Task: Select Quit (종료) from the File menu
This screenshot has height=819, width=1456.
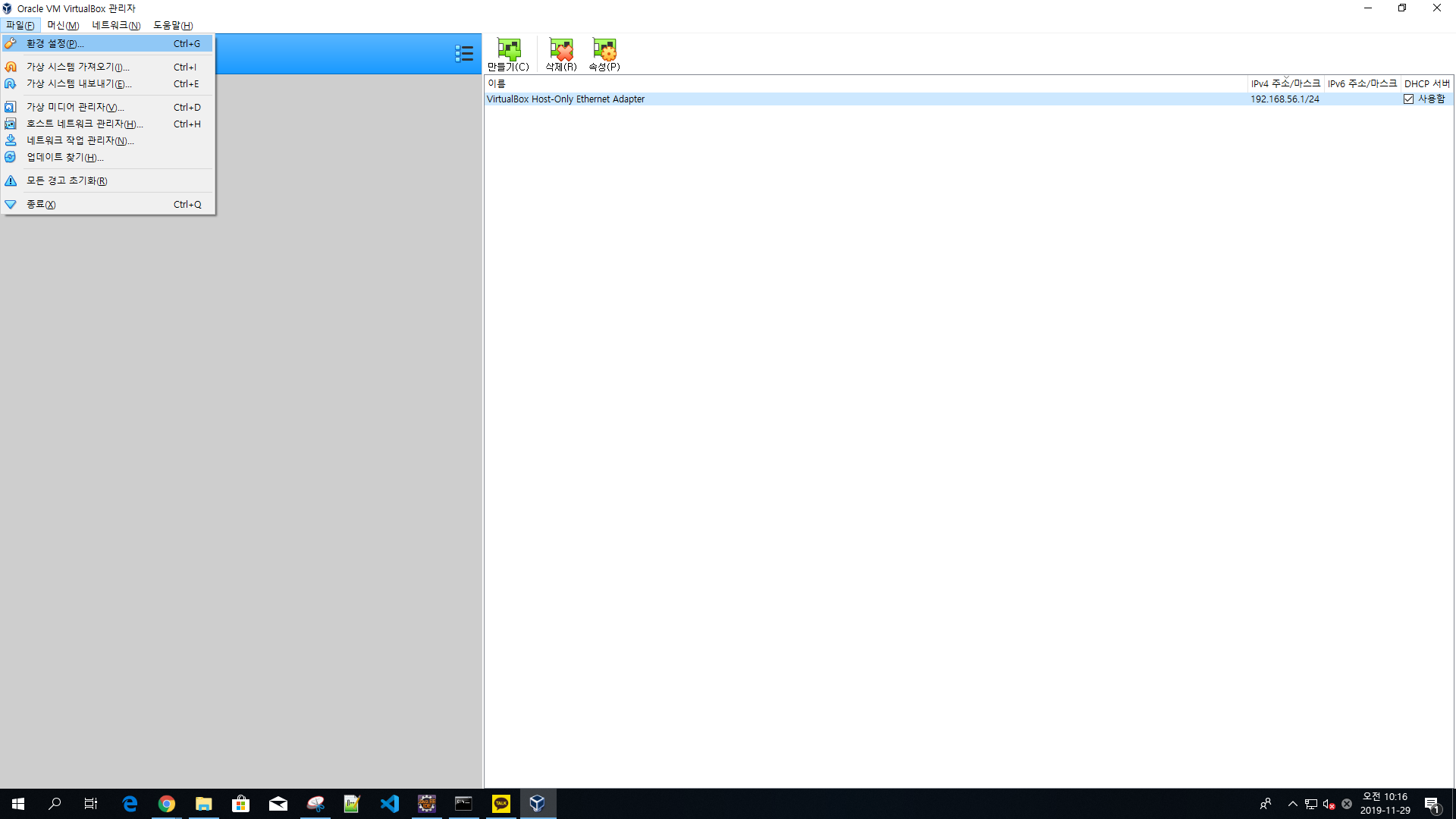Action: (x=41, y=205)
